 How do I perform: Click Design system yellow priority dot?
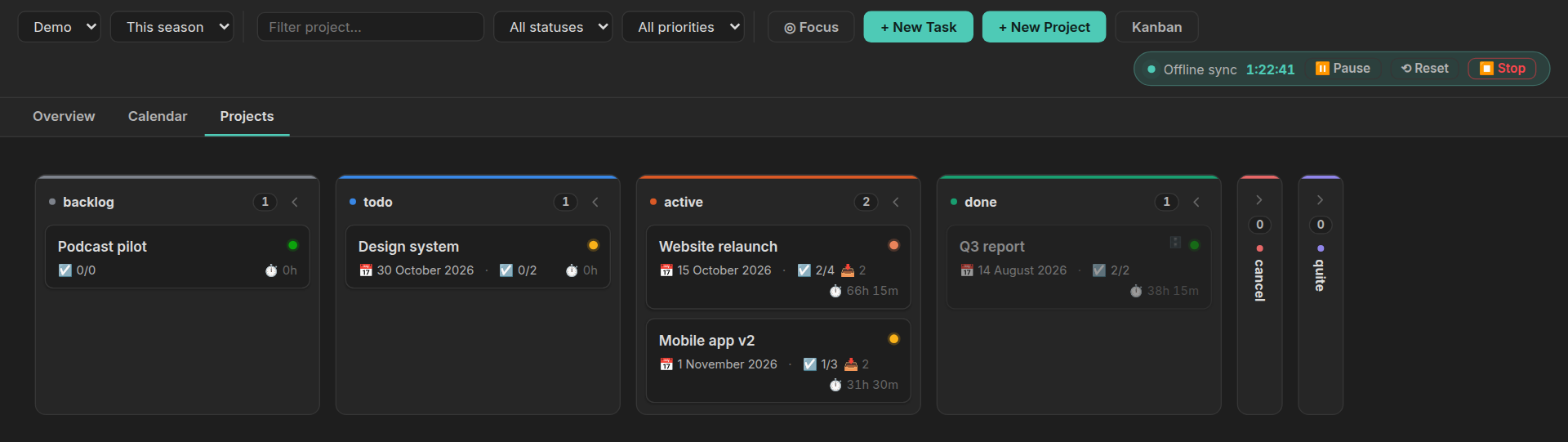pos(593,245)
